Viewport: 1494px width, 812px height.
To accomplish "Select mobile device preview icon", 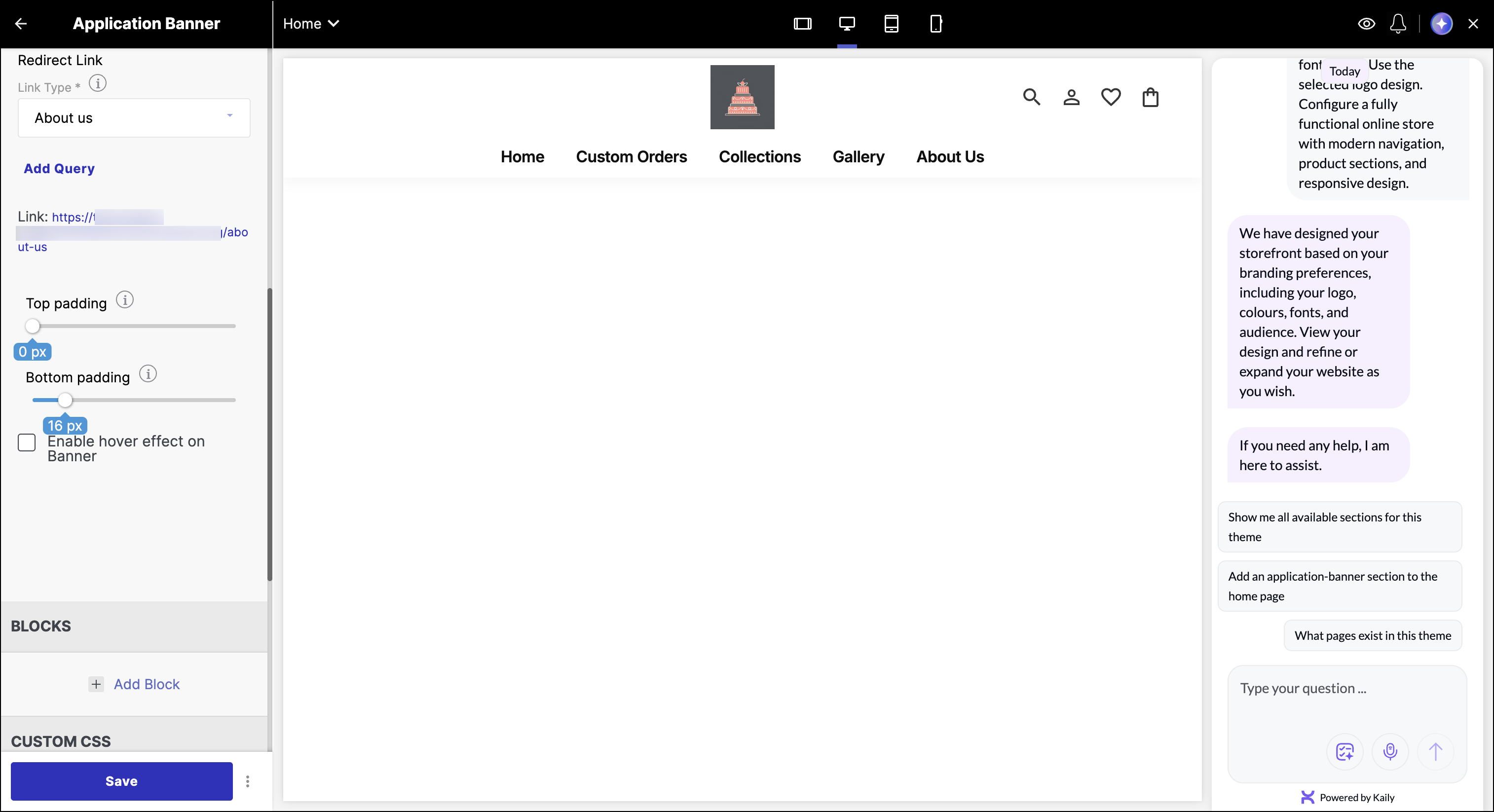I will tap(935, 24).
